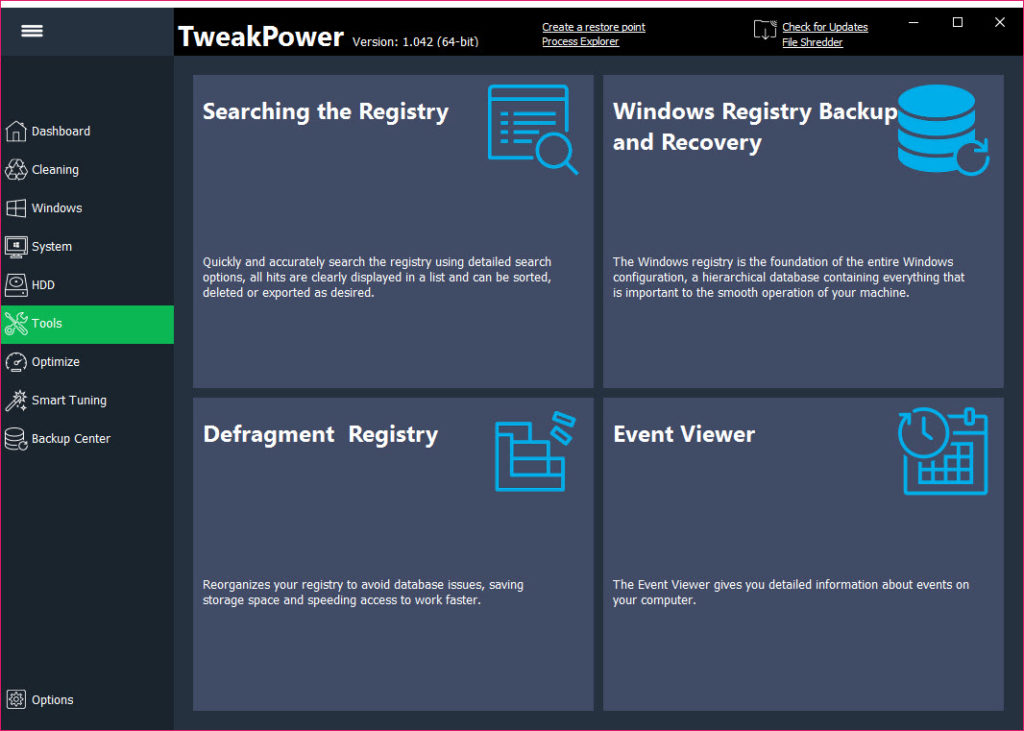
Task: Click the defragment blocks icon
Action: coord(535,451)
